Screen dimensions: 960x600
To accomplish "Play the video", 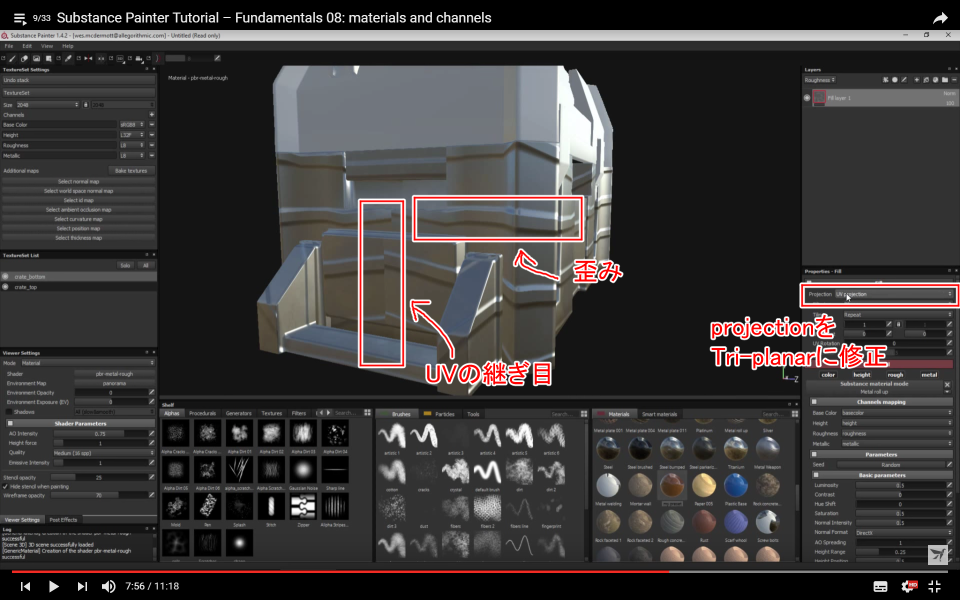I will (x=54, y=586).
